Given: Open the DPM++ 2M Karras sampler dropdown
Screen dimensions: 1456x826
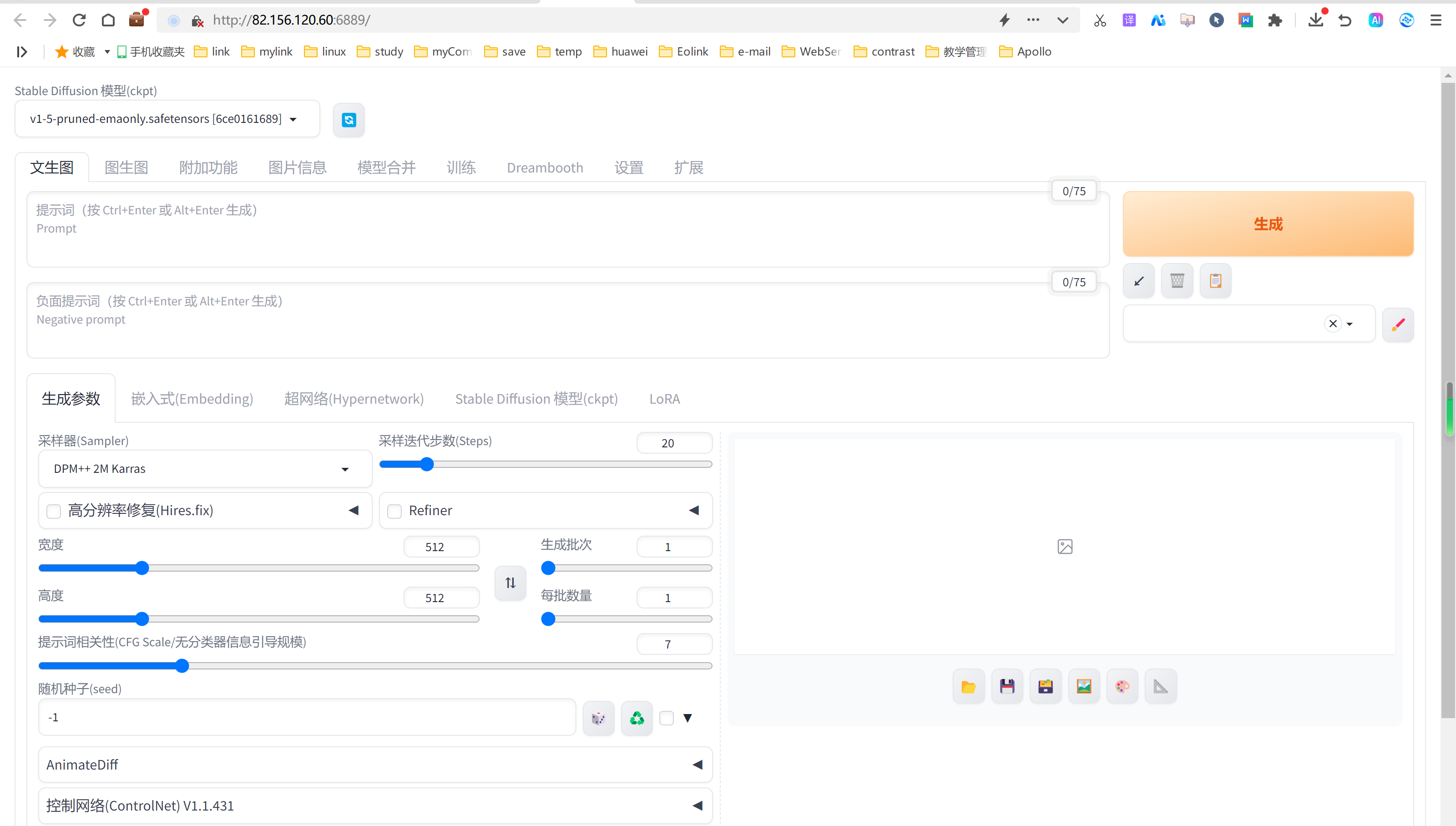Looking at the screenshot, I should tap(204, 469).
